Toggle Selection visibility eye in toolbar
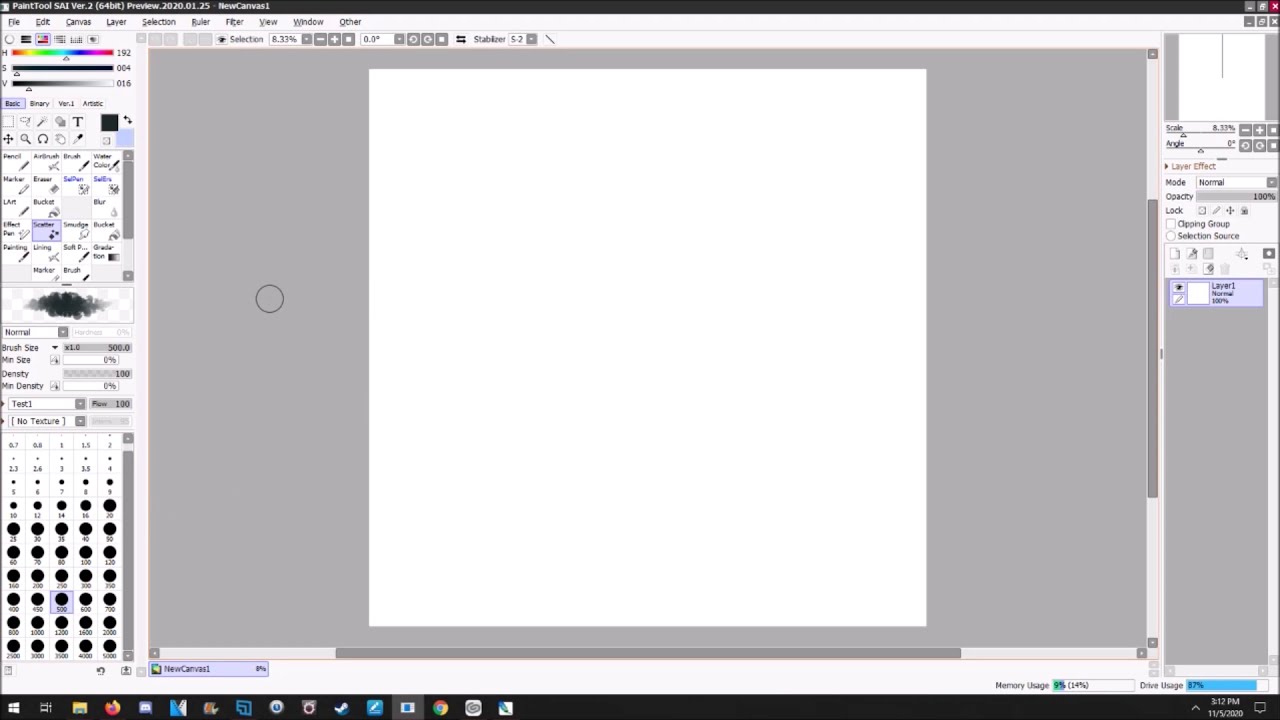 [222, 39]
